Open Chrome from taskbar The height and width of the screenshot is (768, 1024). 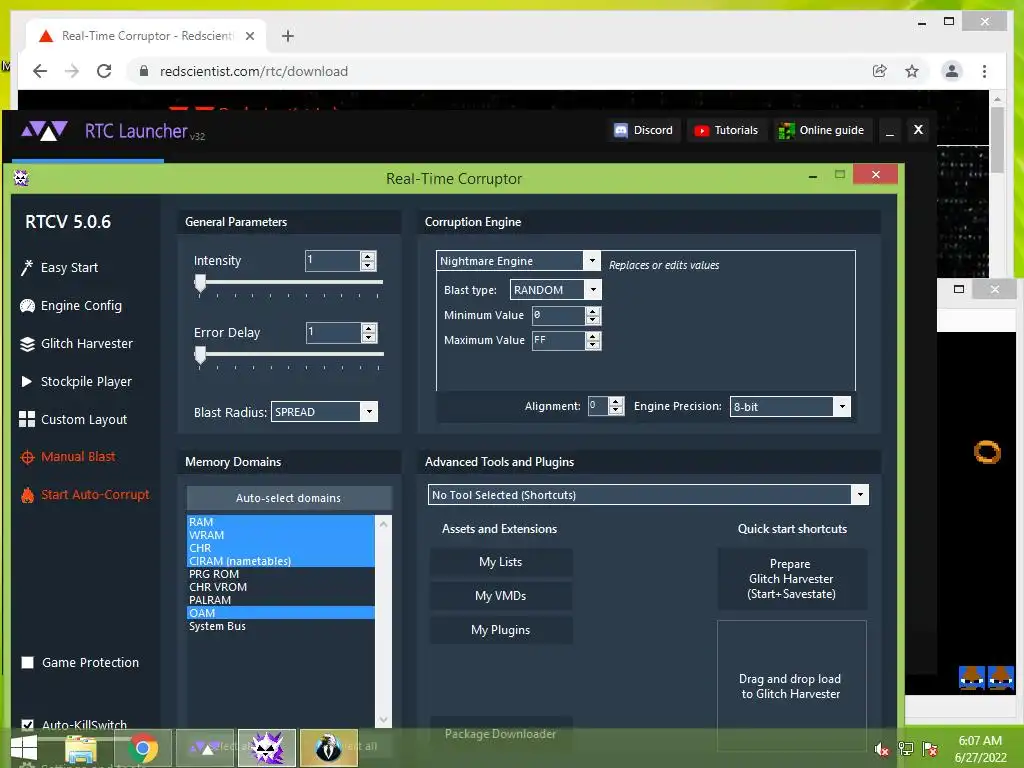[143, 748]
